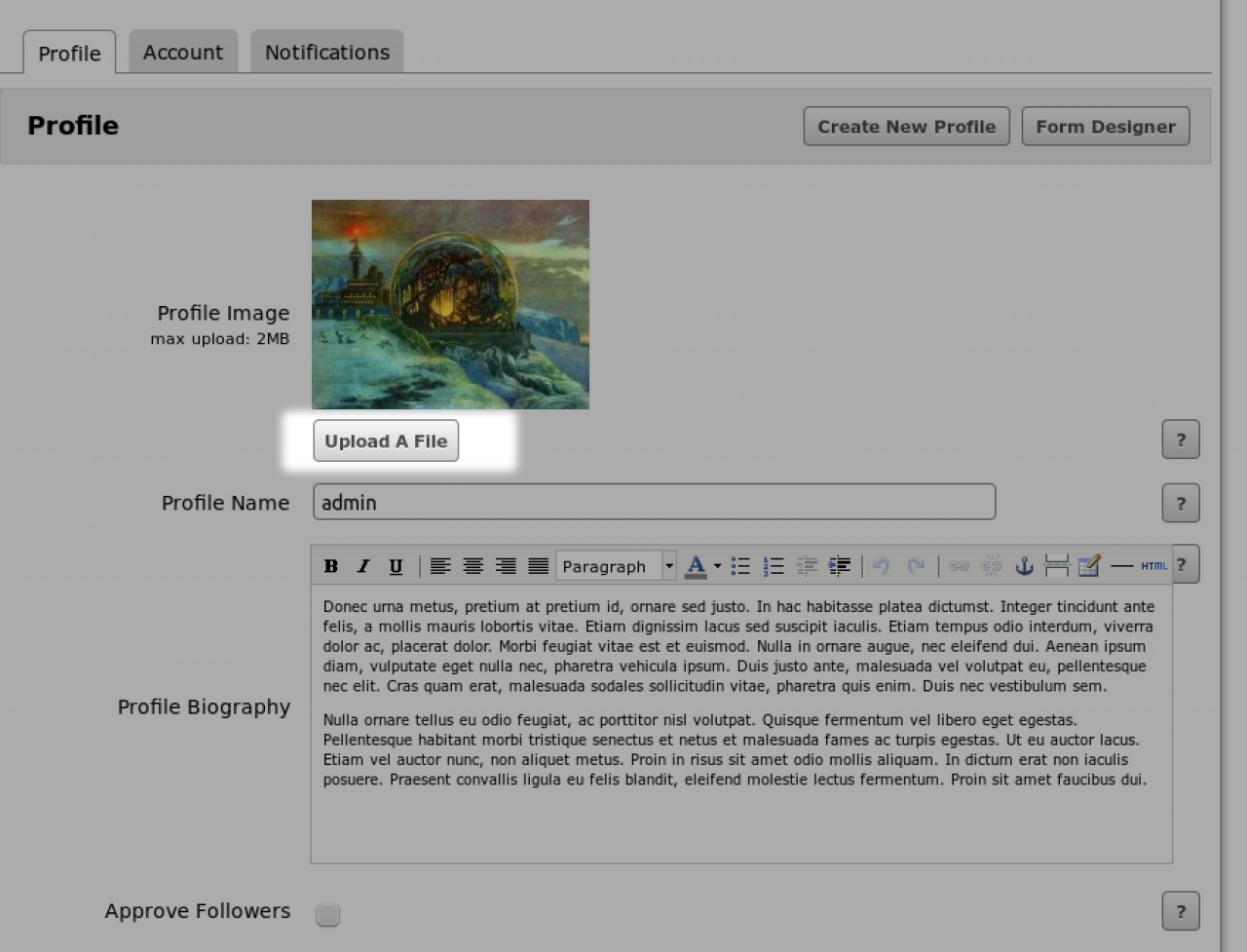Insert a bulleted list
Viewport: 1247px width, 952px height.
click(x=740, y=566)
